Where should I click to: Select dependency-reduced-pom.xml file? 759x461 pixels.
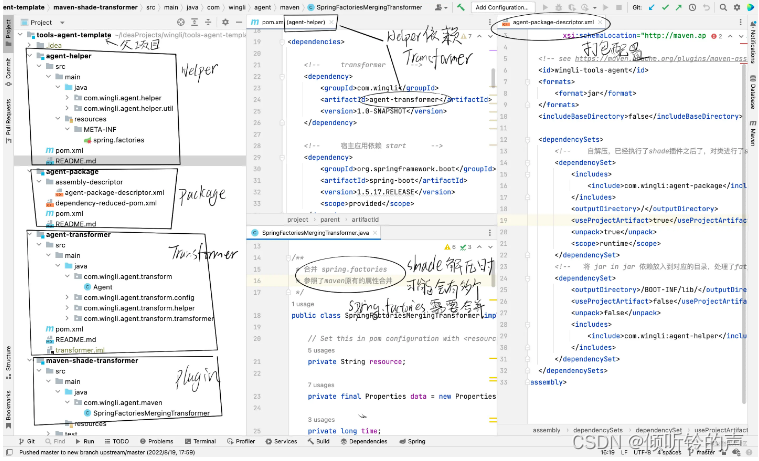pyautogui.click(x=101, y=203)
